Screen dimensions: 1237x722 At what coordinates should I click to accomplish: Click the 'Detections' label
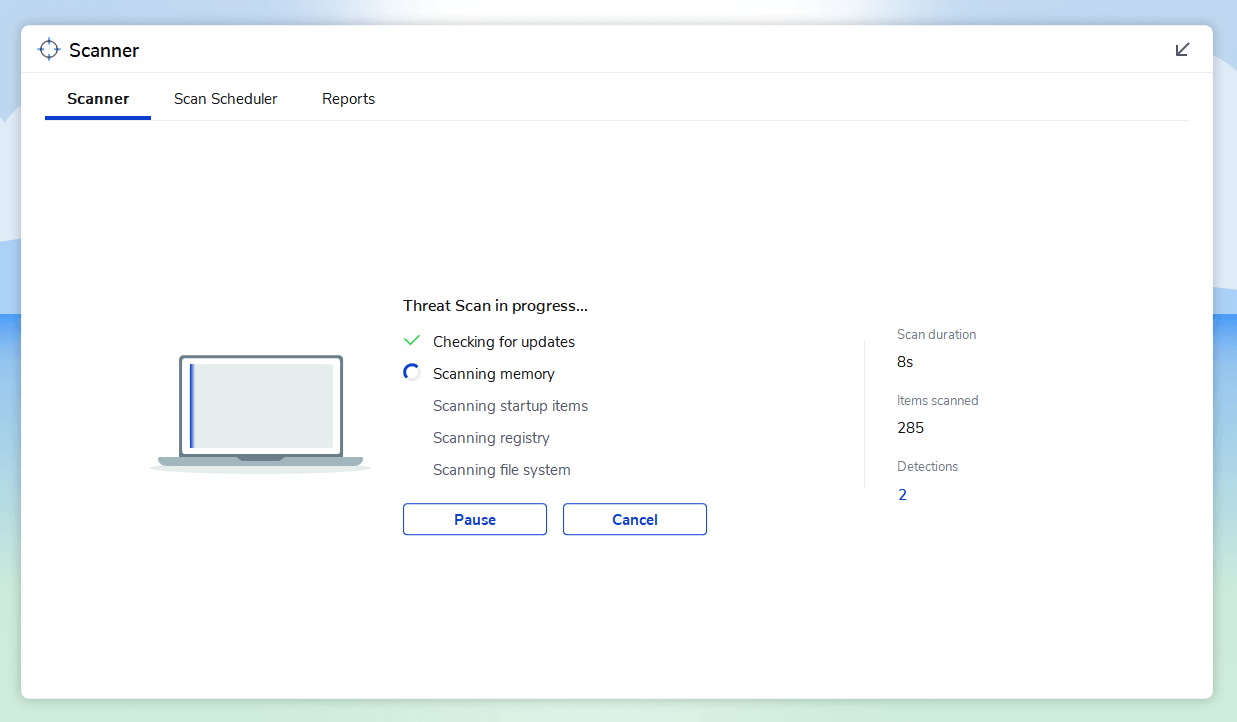coord(928,467)
